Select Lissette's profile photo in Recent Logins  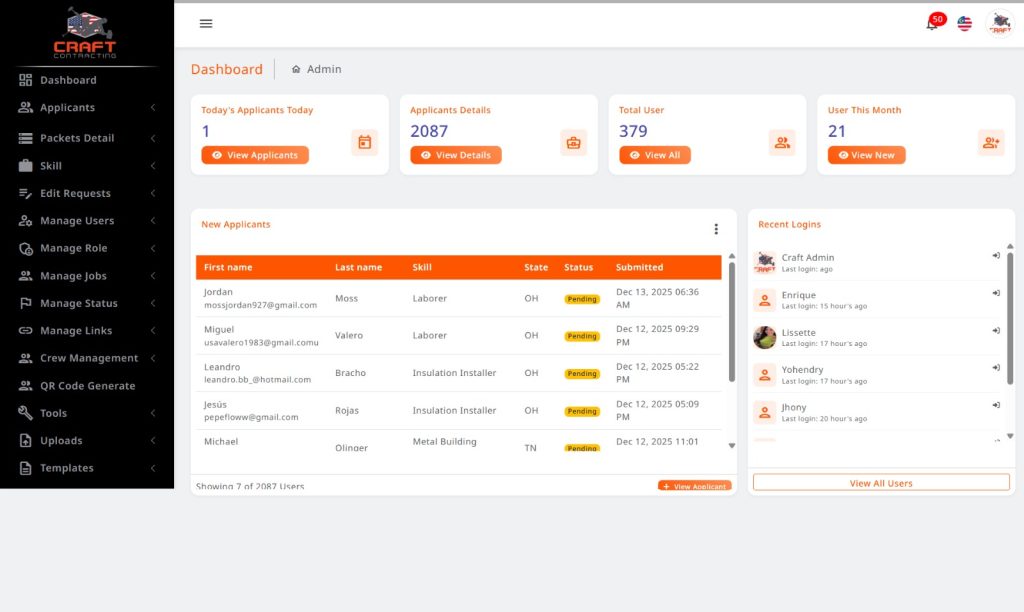tap(765, 337)
